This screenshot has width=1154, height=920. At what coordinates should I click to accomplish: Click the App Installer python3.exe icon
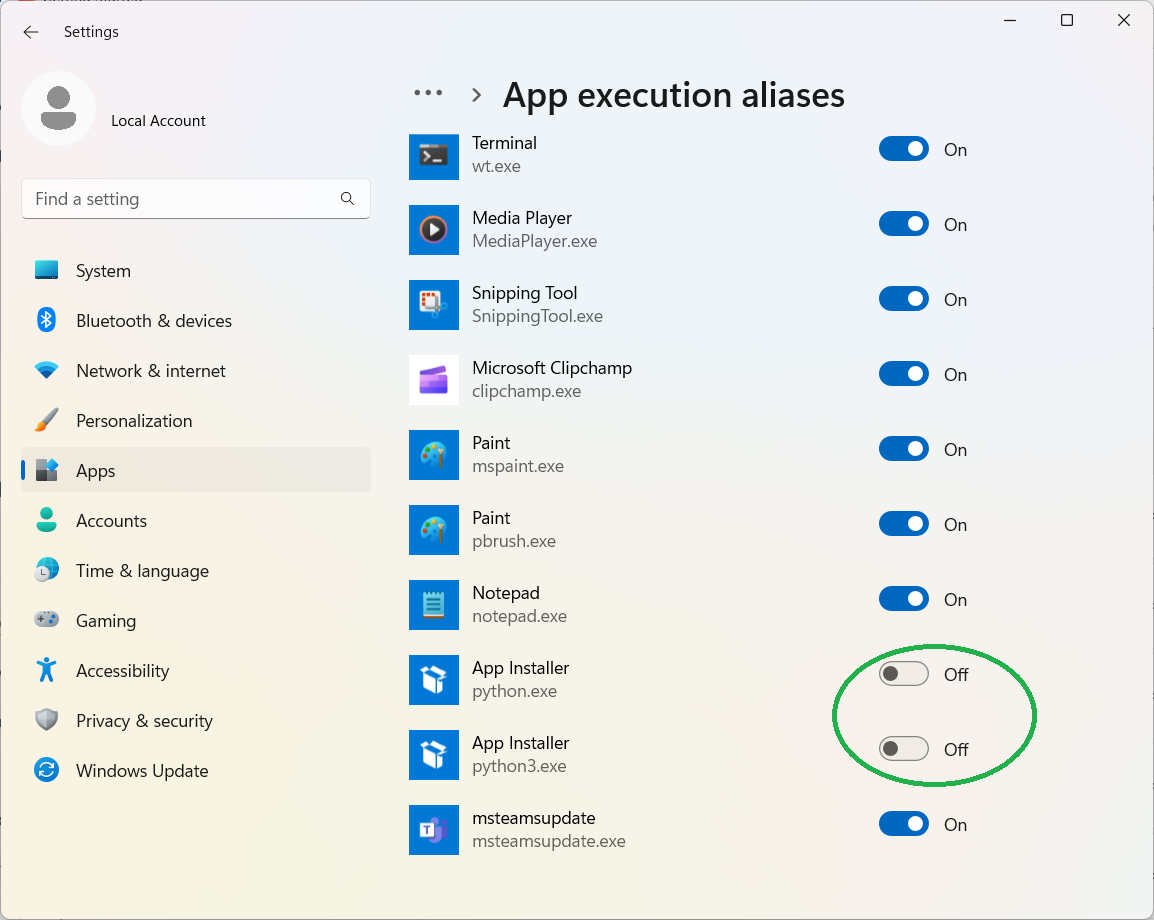[434, 755]
